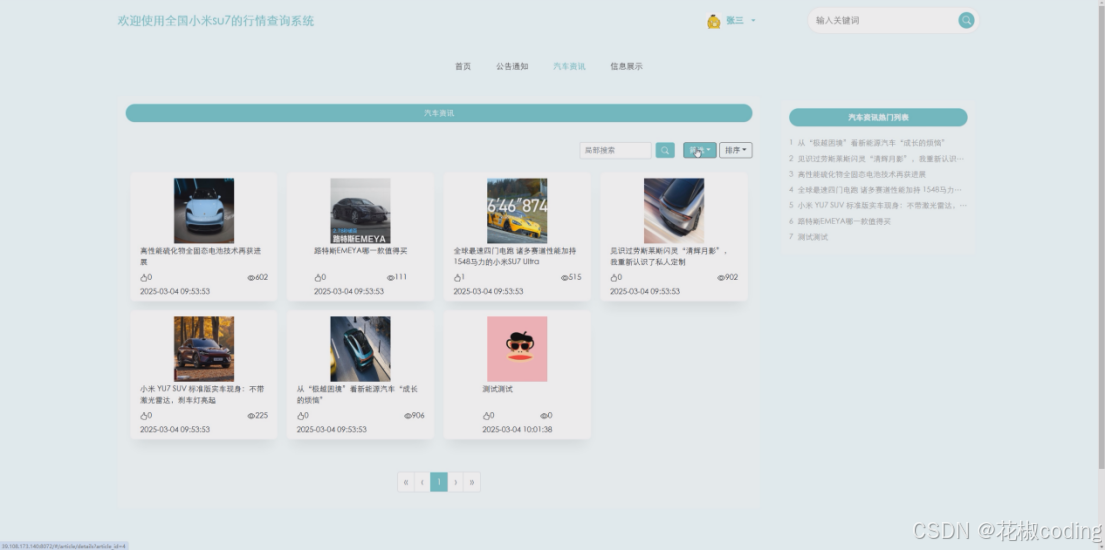Go to first page with « button
The image size is (1106, 551).
[x=406, y=483]
